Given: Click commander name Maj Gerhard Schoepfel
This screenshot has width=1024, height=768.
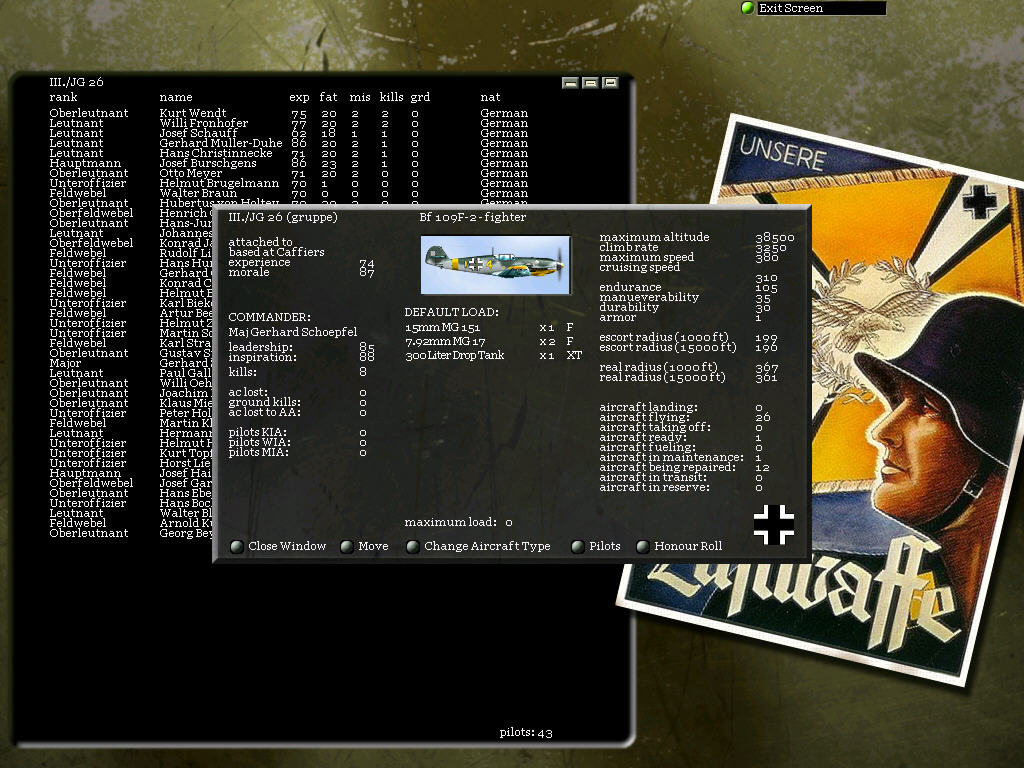Looking at the screenshot, I should 293,332.
